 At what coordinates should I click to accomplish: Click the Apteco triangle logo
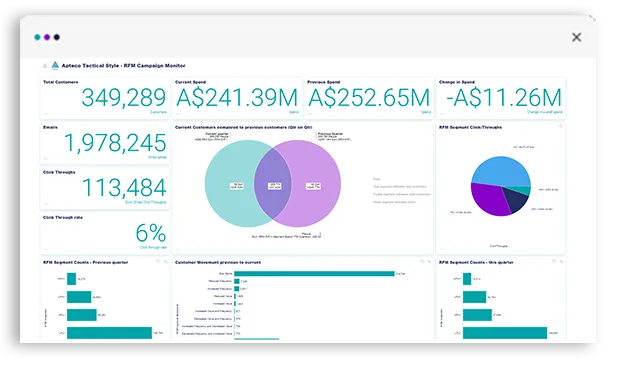point(55,65)
